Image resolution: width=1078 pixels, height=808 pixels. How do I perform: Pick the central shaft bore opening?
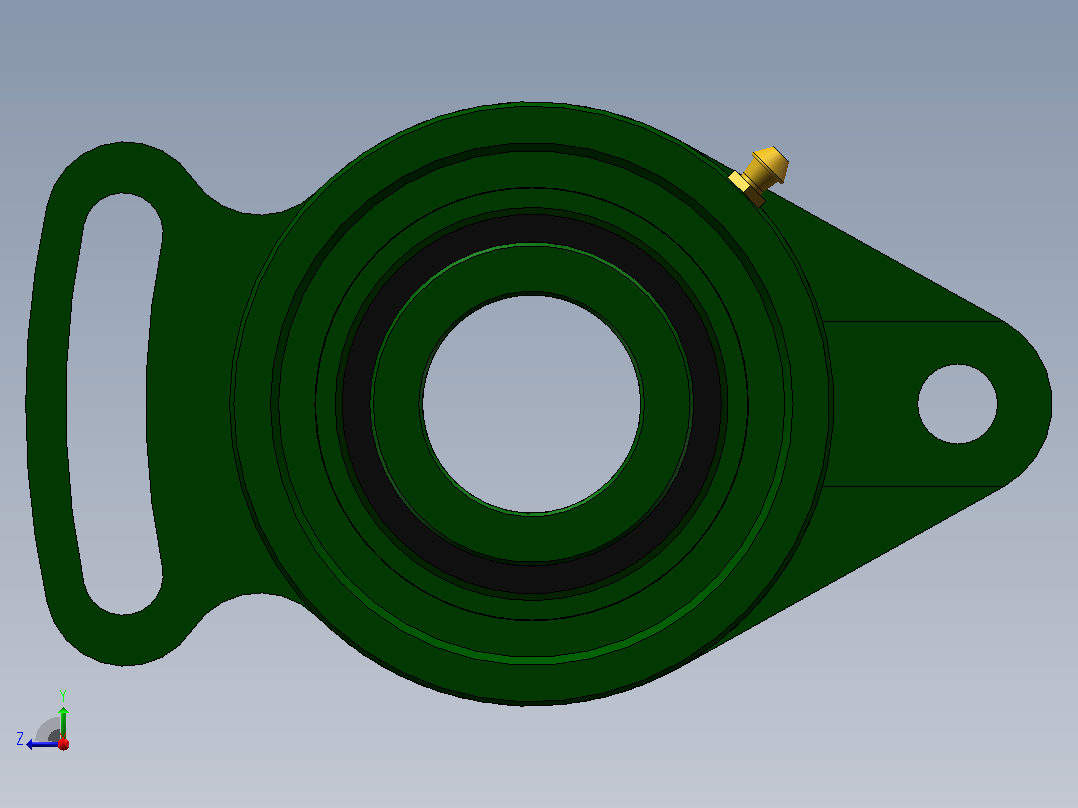point(531,404)
